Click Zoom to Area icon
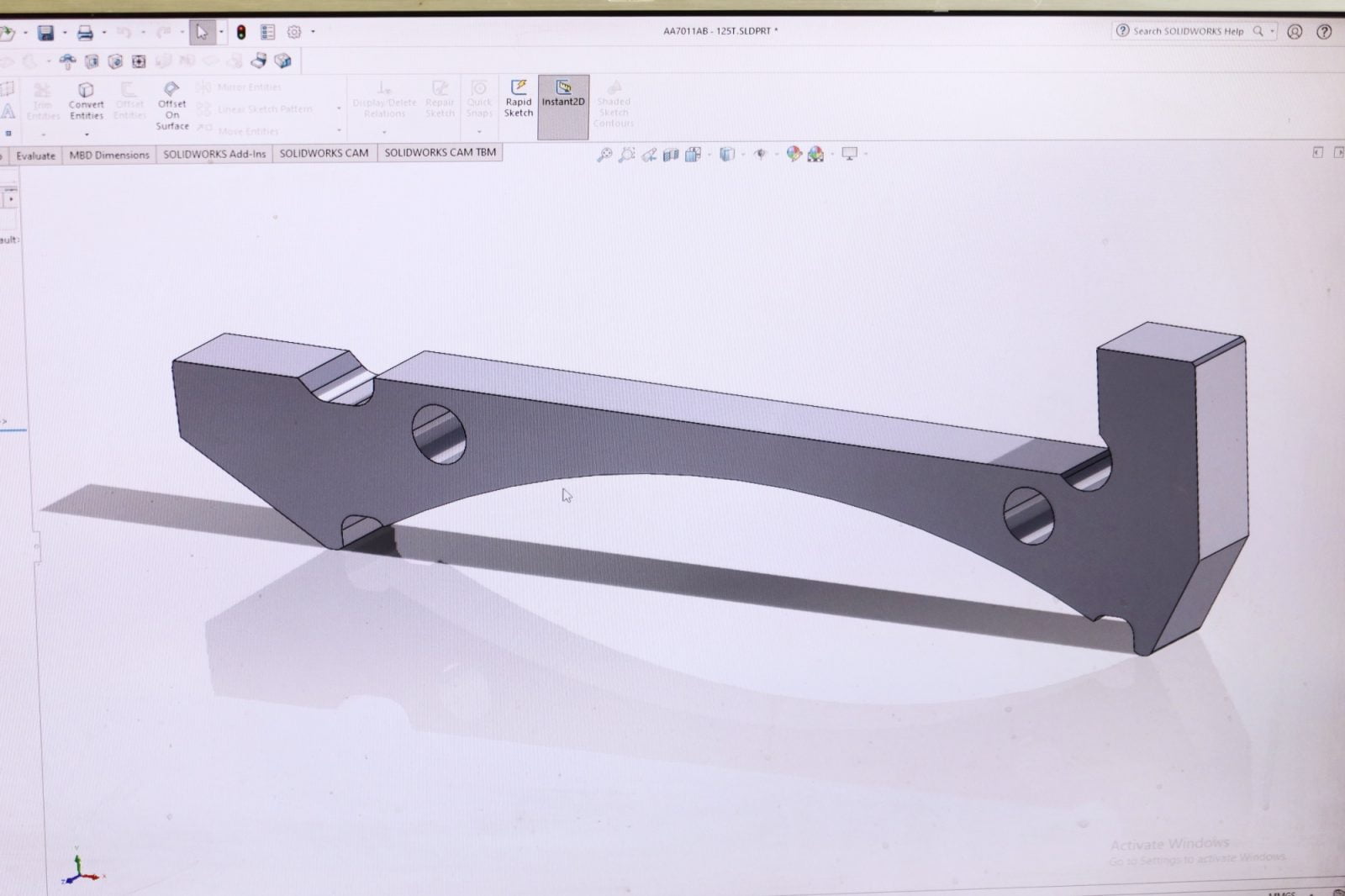 626,155
